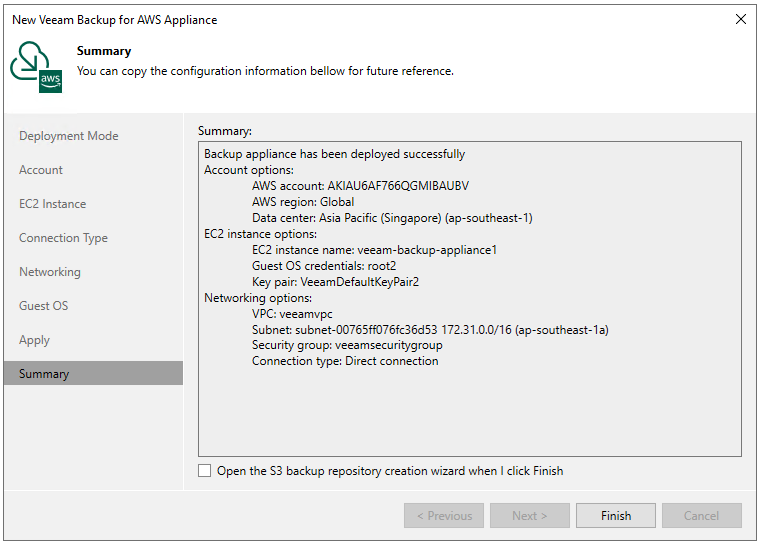Click the Apply step in sidebar

[x=34, y=340]
